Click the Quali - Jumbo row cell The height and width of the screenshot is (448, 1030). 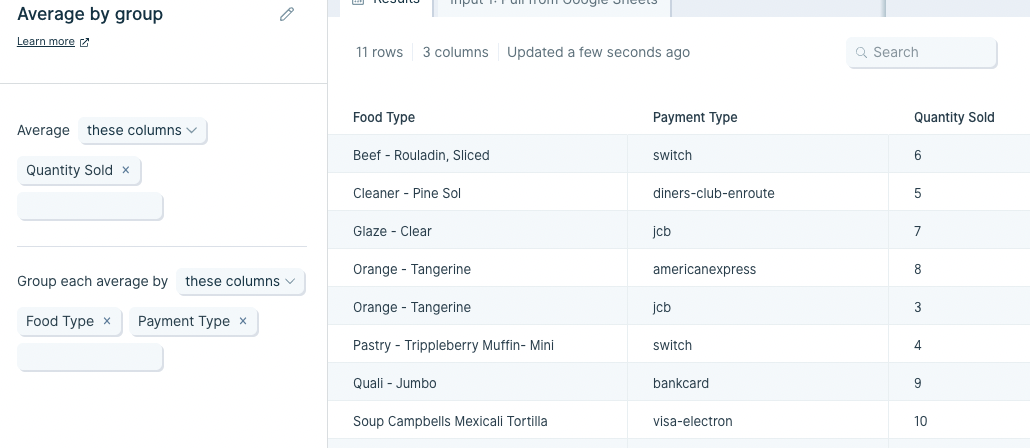click(x=478, y=384)
